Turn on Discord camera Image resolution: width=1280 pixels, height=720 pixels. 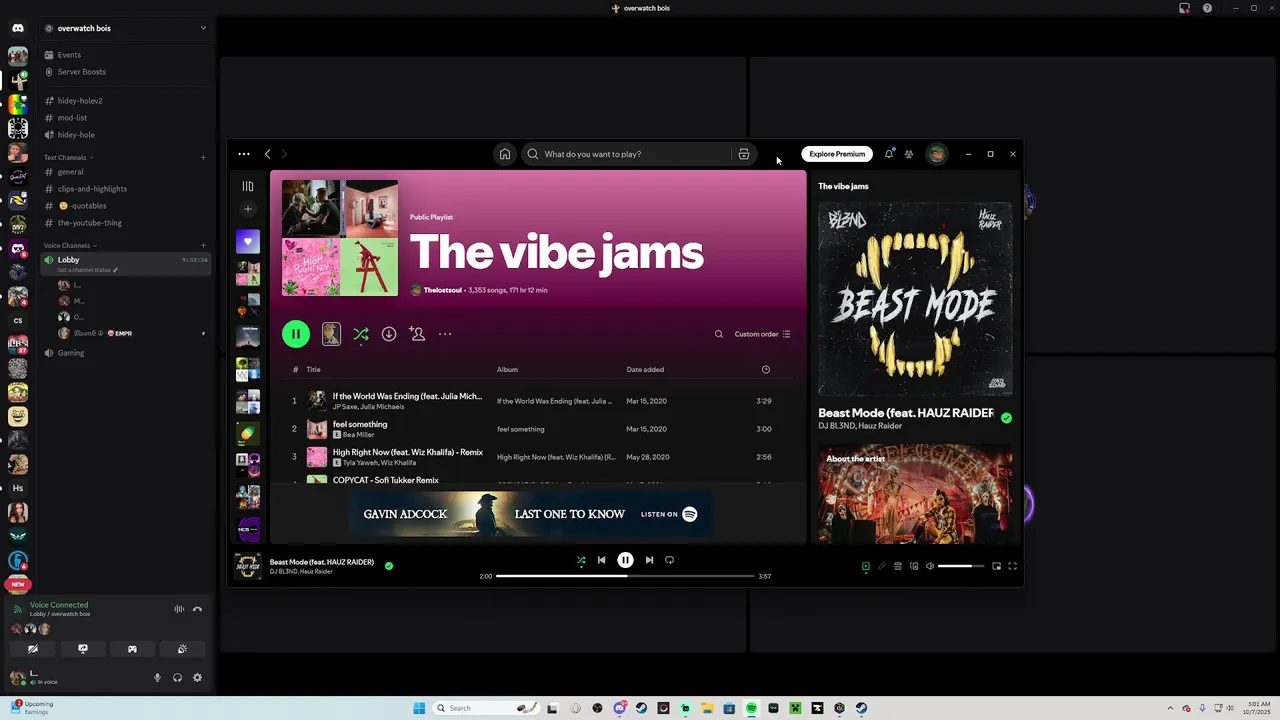[33, 649]
